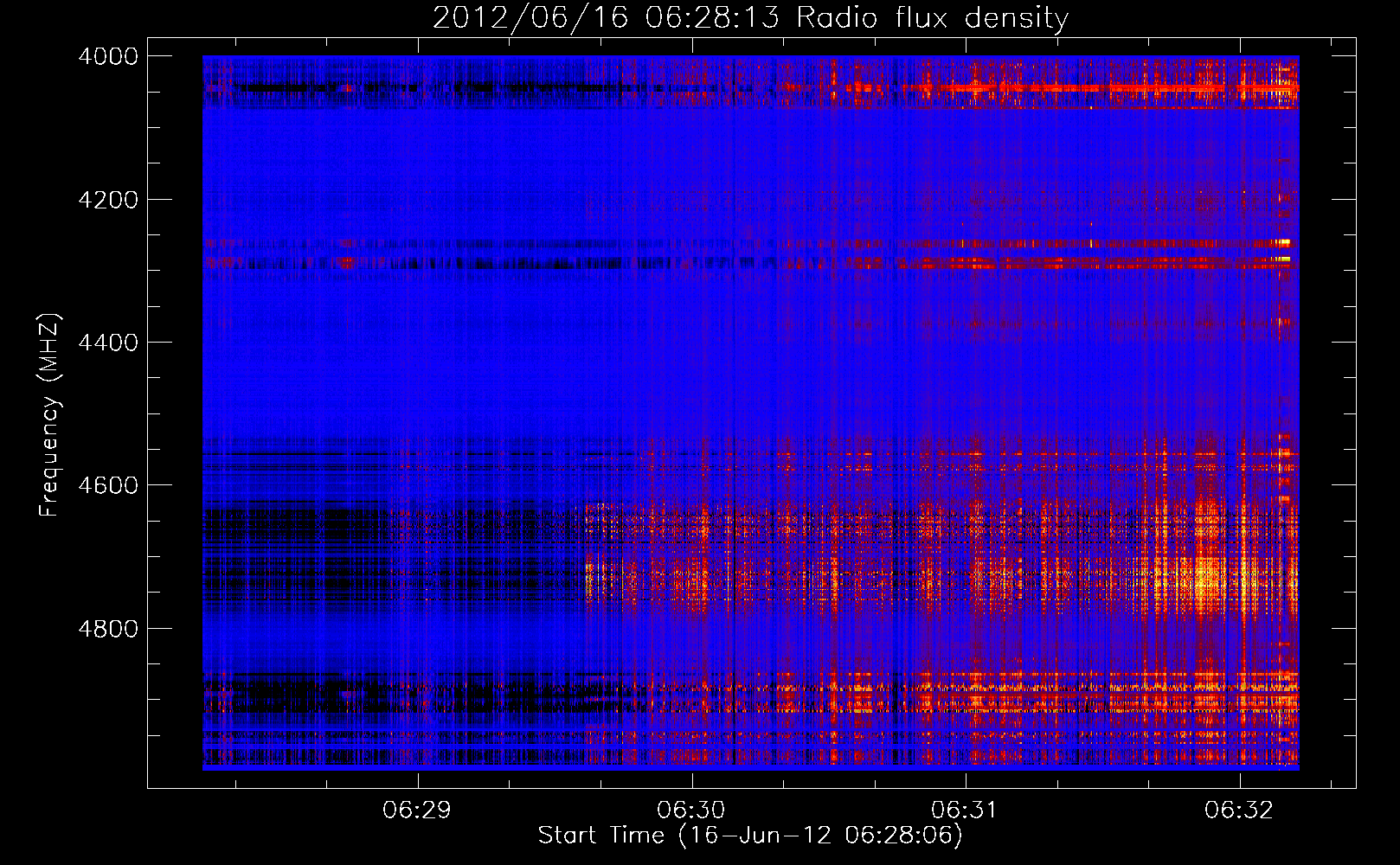Click the 06:29 time tick label
Image resolution: width=1400 pixels, height=865 pixels.
point(418,811)
